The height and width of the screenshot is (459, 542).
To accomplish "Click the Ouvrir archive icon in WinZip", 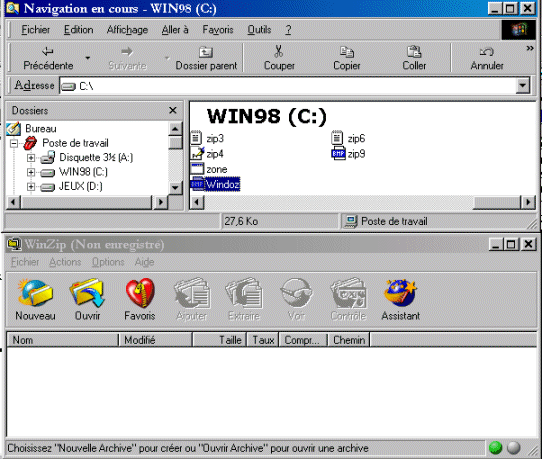I will tap(87, 293).
